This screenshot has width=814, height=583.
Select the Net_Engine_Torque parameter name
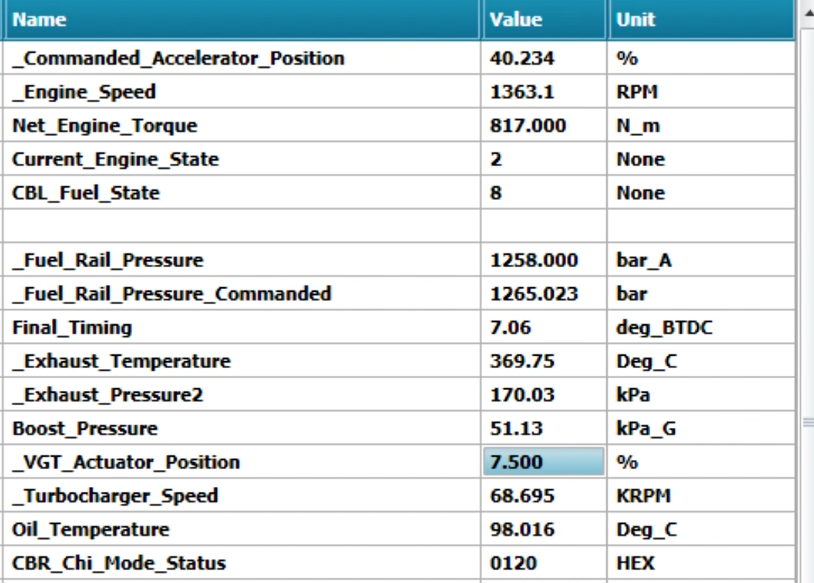coord(105,126)
